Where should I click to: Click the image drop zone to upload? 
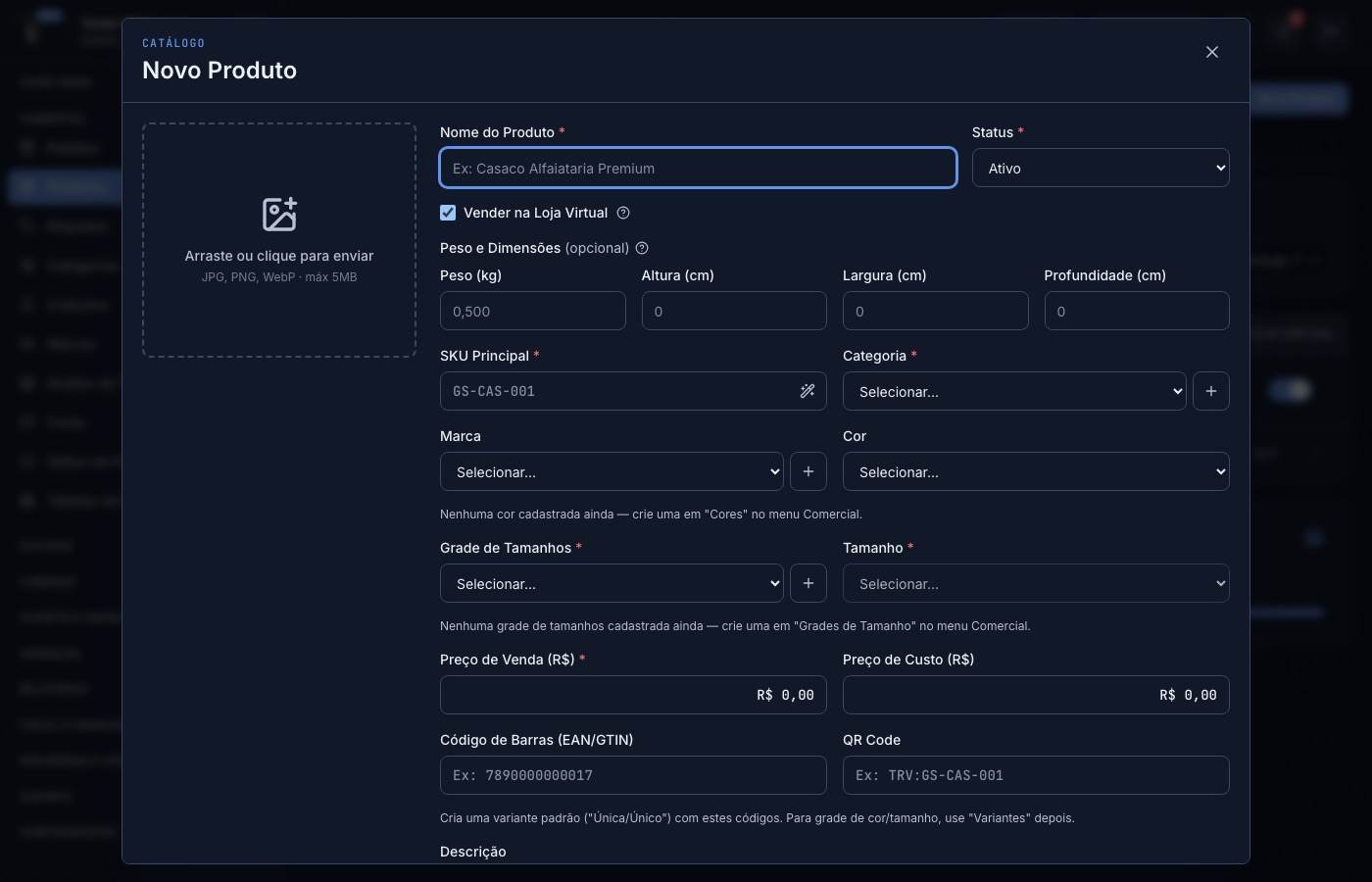click(x=279, y=240)
